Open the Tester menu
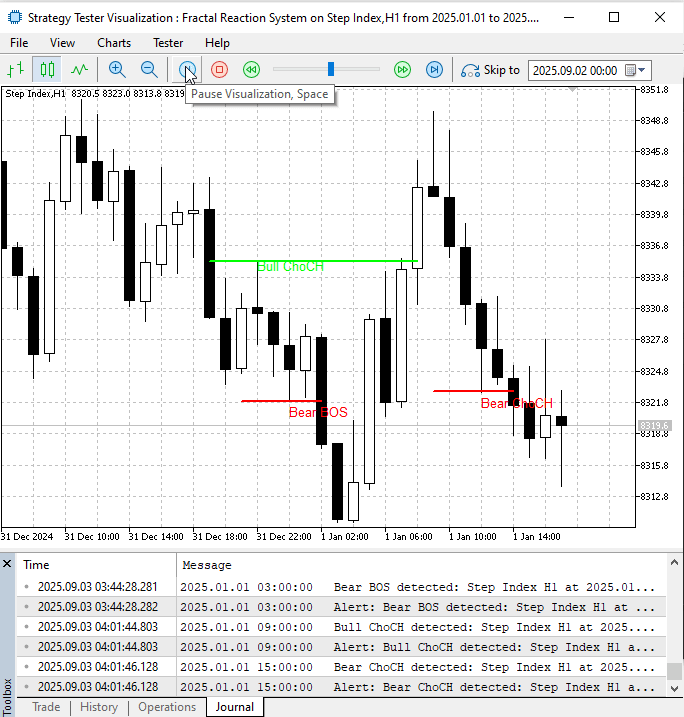This screenshot has width=684, height=717. 168,43
